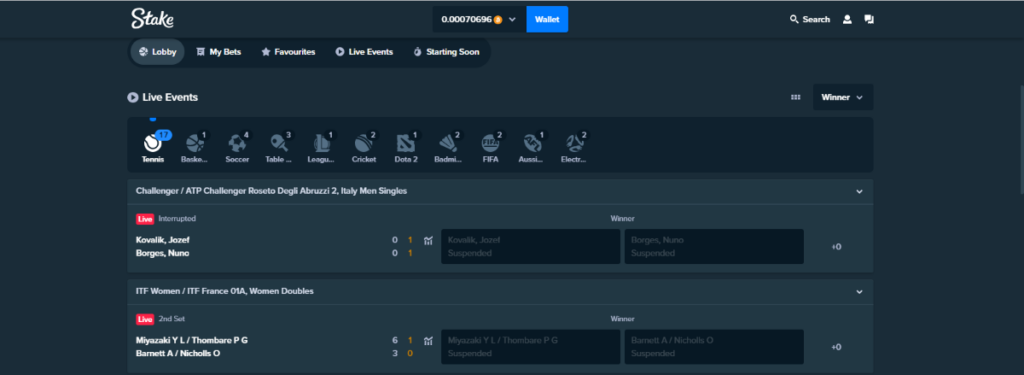Open the chat bubbles icon
The width and height of the screenshot is (1024, 375).
click(869, 20)
